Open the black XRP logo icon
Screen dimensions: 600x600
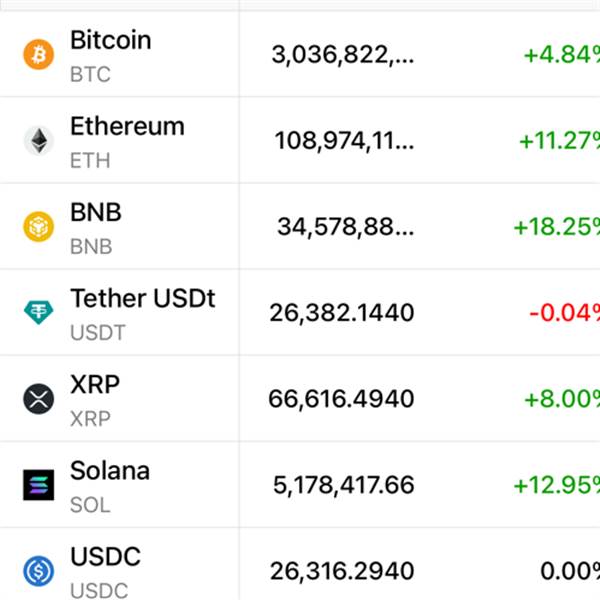[39, 399]
